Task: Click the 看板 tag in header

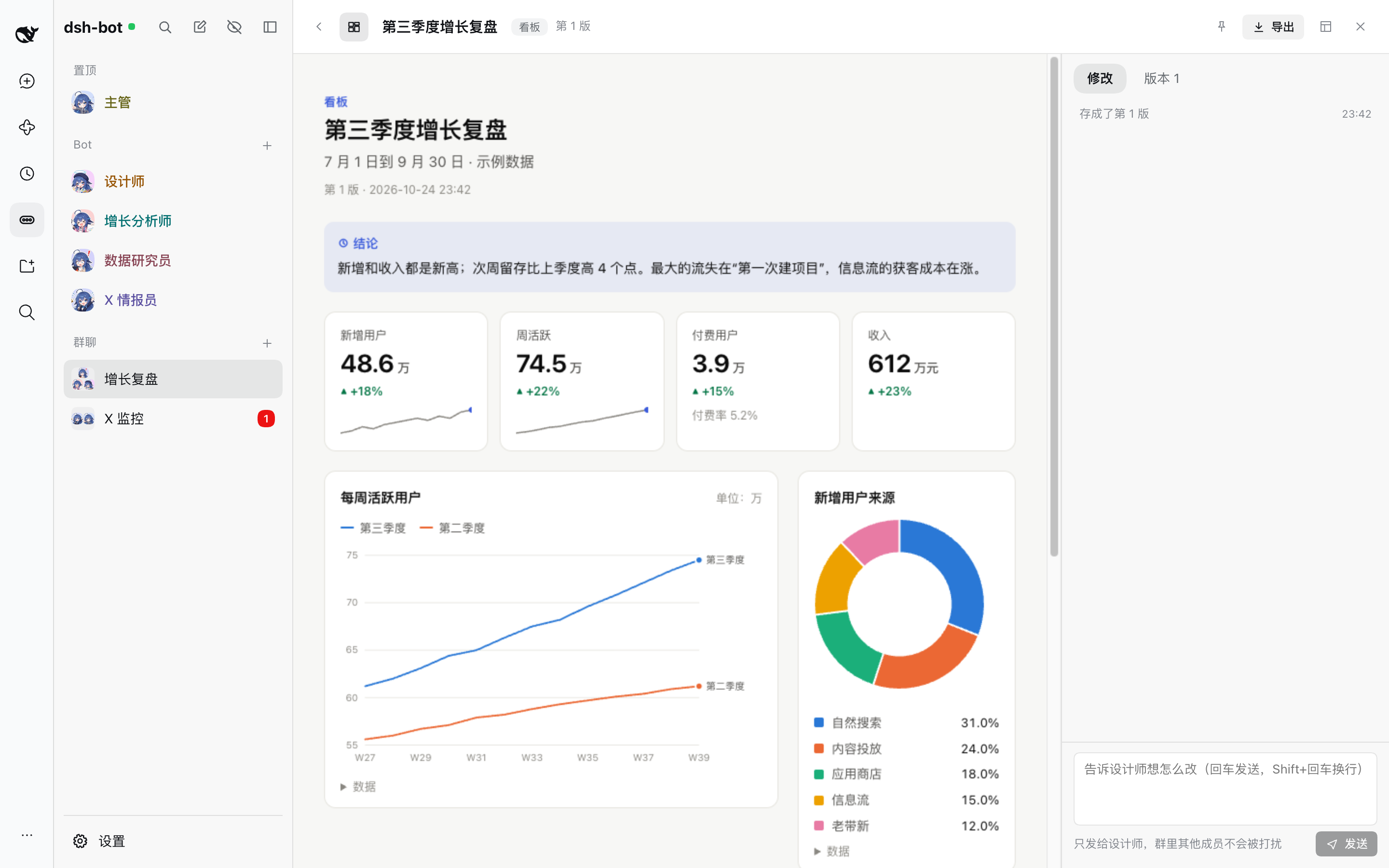Action: [x=529, y=27]
